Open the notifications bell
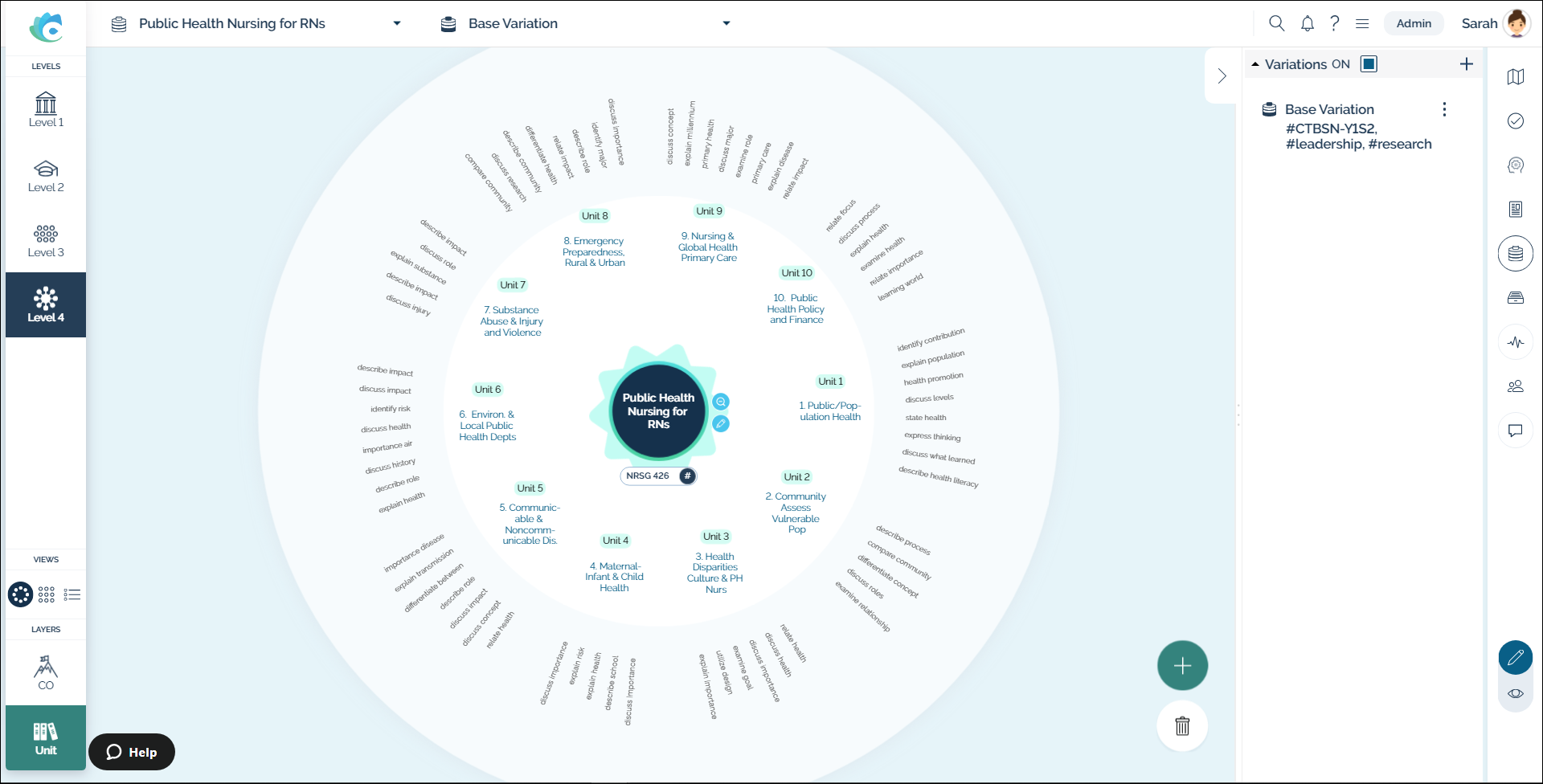This screenshot has width=1543, height=784. point(1308,23)
